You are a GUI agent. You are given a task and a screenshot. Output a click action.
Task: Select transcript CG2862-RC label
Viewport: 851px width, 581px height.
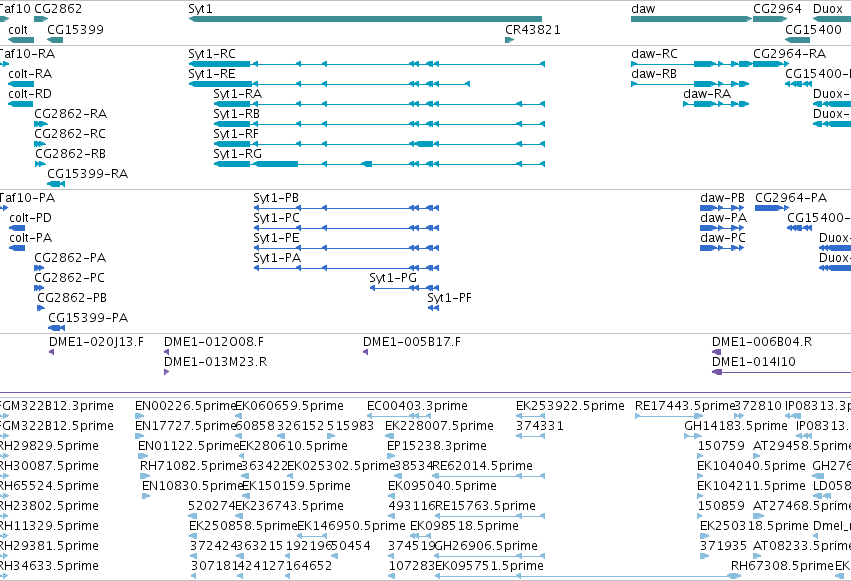pos(70,134)
